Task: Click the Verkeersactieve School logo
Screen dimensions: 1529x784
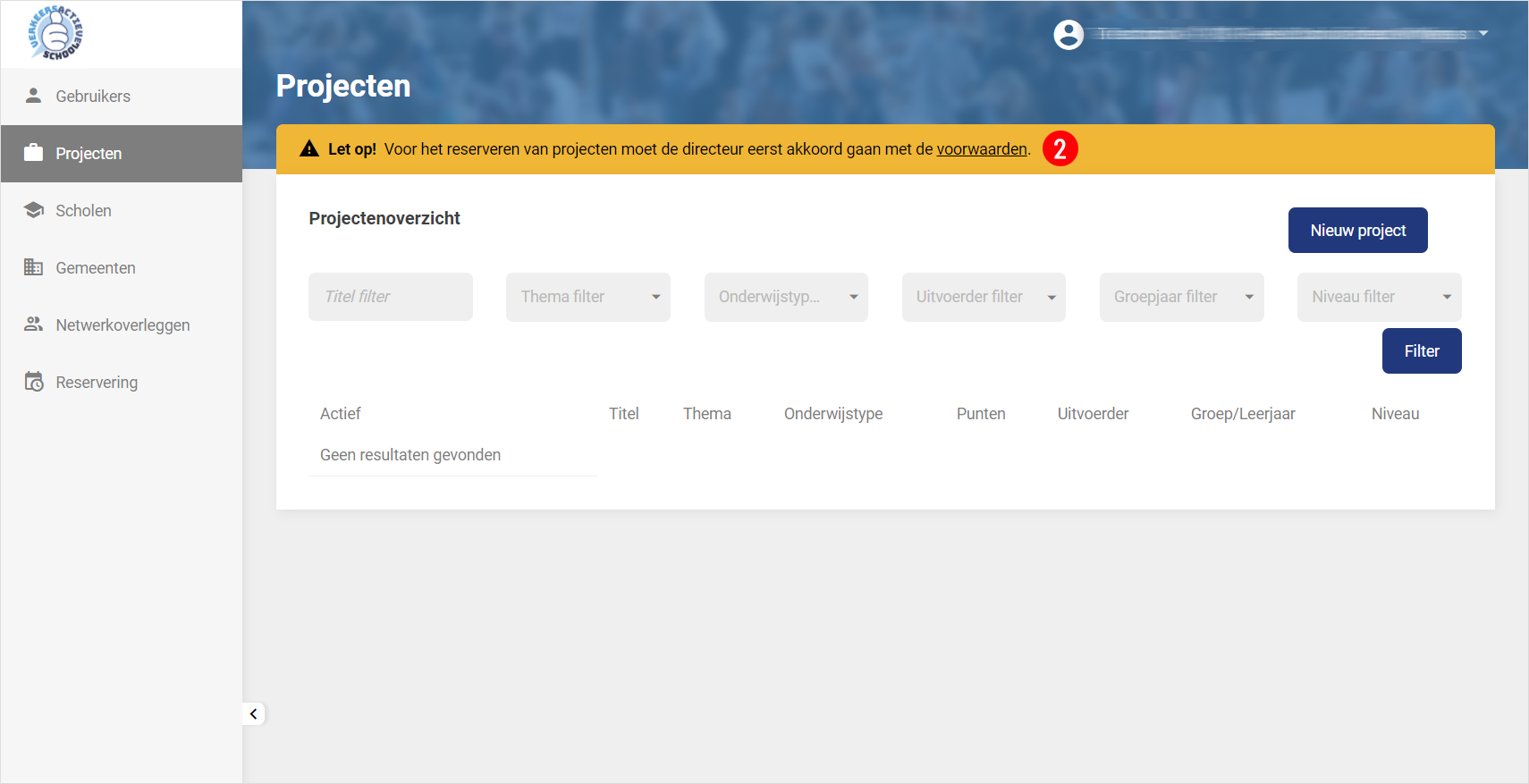Action: (x=55, y=33)
